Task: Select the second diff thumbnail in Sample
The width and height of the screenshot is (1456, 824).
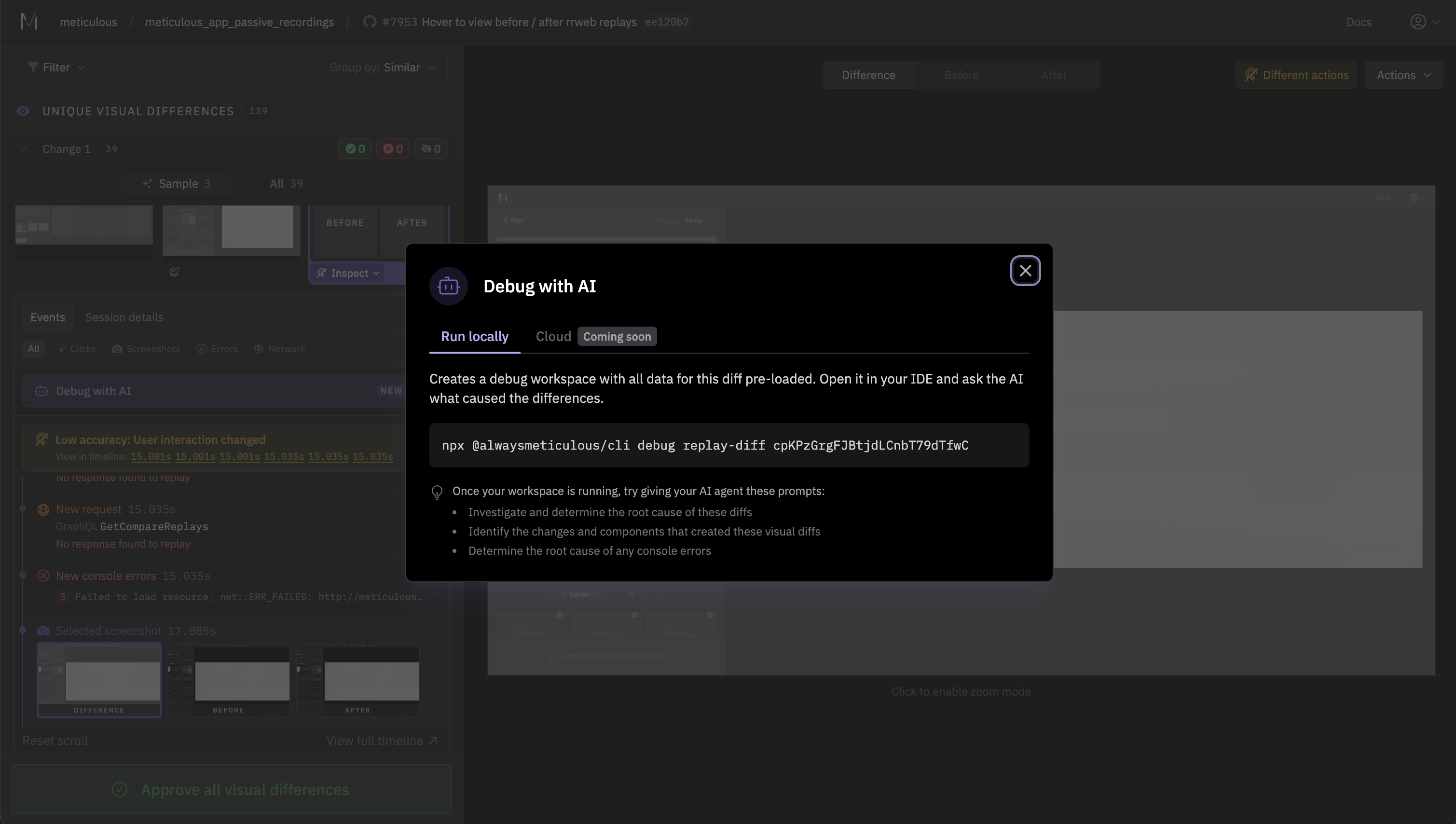Action: click(232, 230)
